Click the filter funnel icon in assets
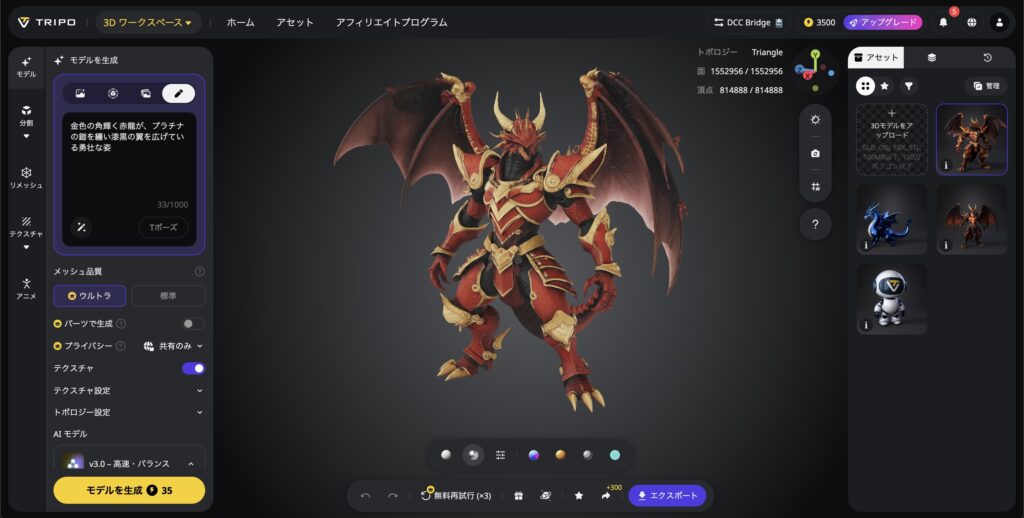This screenshot has width=1024, height=518. pos(908,86)
